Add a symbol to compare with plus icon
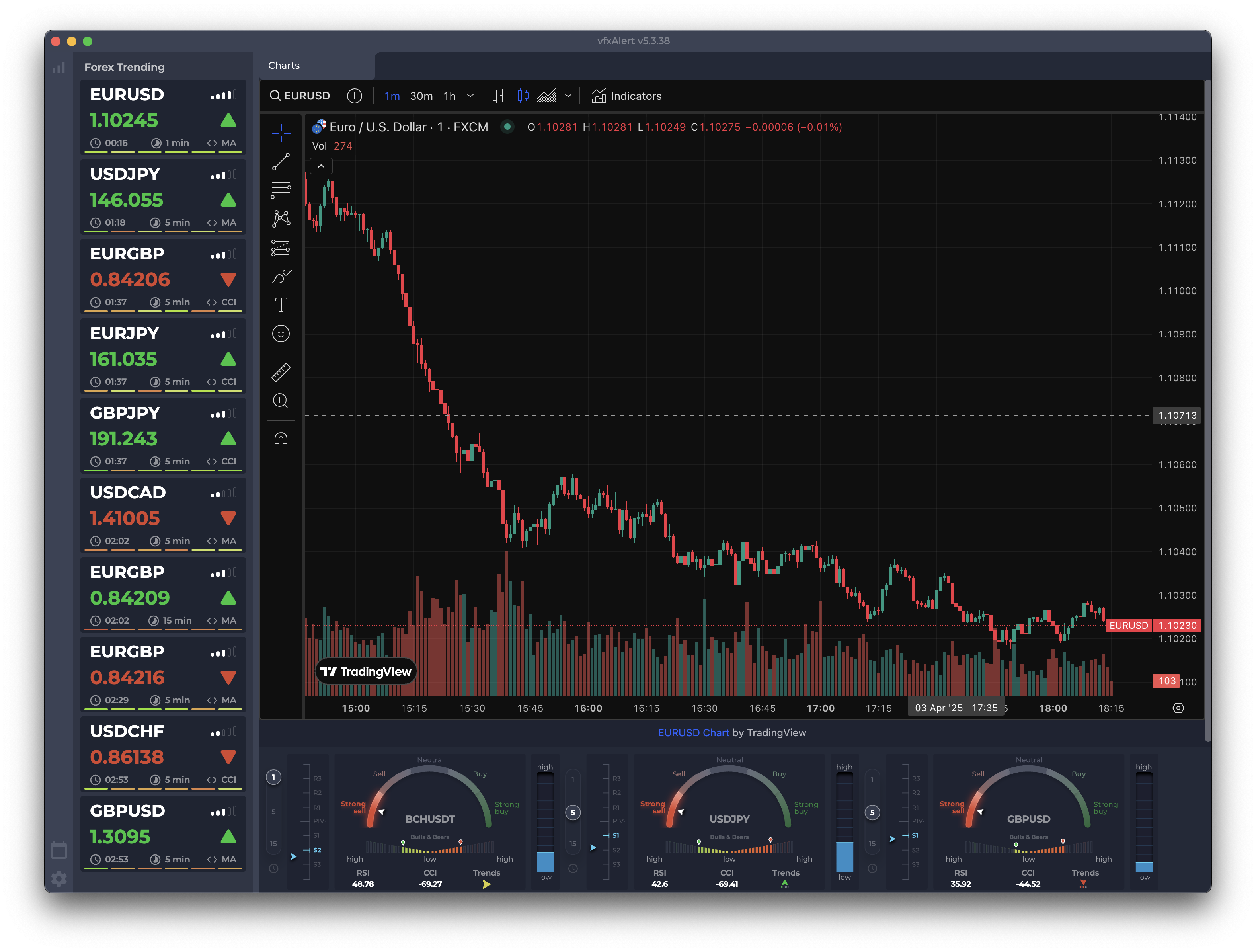The width and height of the screenshot is (1256, 952). 354,96
